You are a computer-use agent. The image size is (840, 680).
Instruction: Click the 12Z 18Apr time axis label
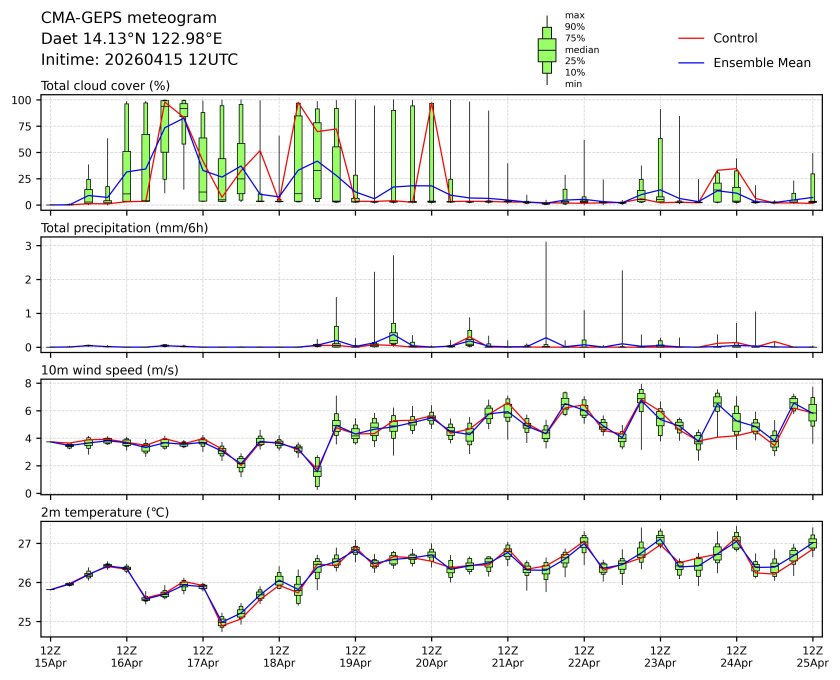click(279, 655)
